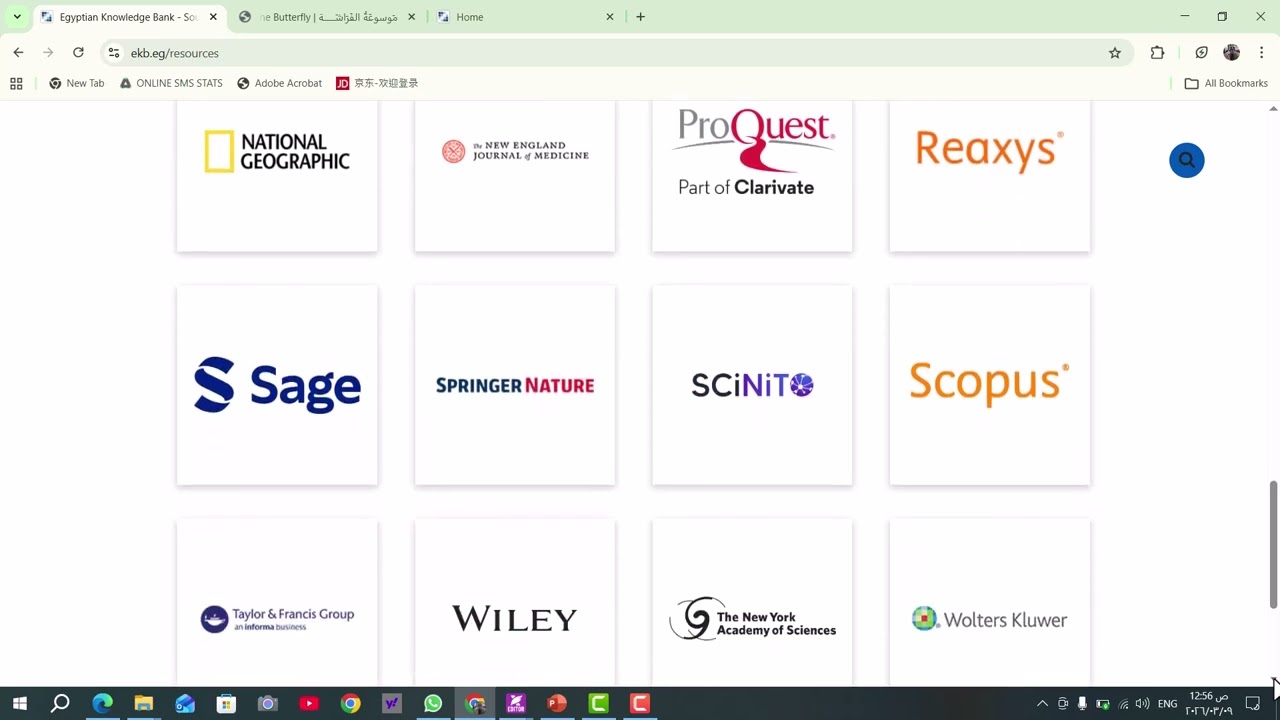This screenshot has width=1280, height=720.
Task: Open the Camera app in taskbar
Action: pos(267,704)
